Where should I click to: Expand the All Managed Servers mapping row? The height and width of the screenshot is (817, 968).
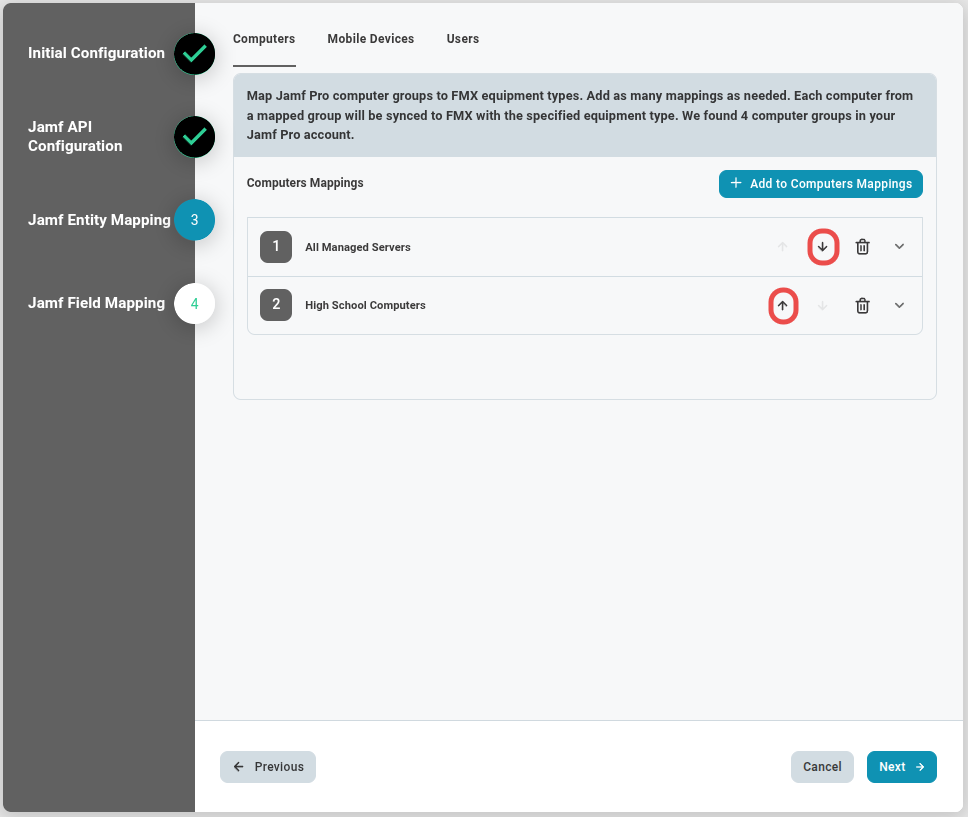tap(899, 247)
